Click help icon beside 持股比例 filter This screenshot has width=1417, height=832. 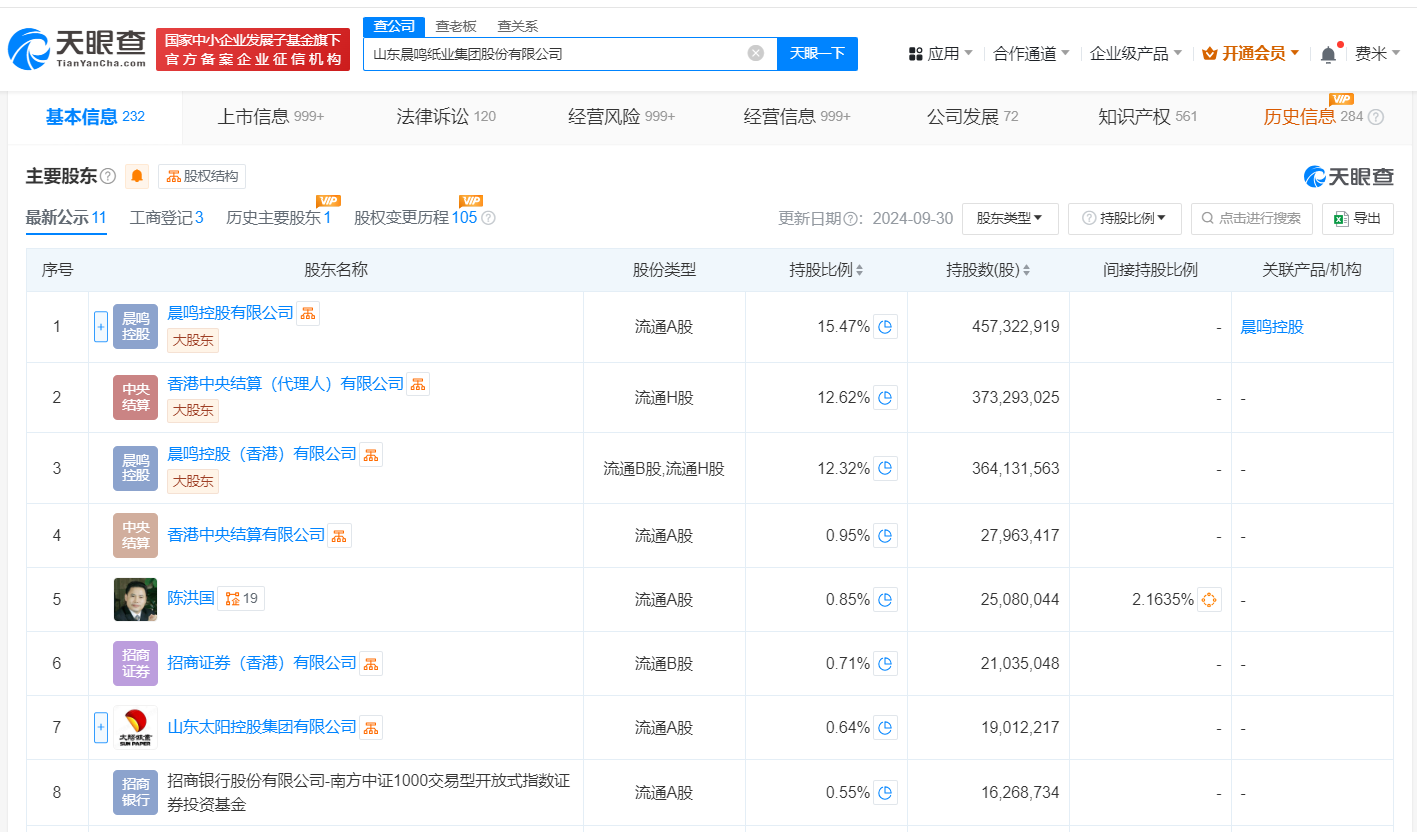(x=1087, y=218)
